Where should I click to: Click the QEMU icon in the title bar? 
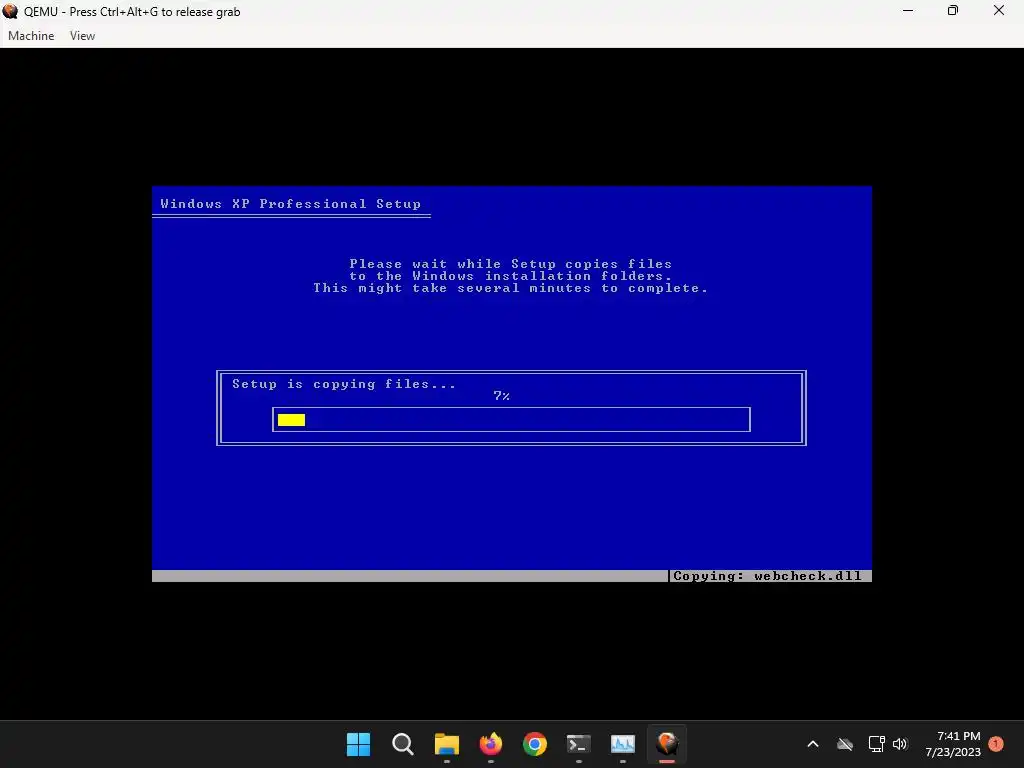[10, 11]
